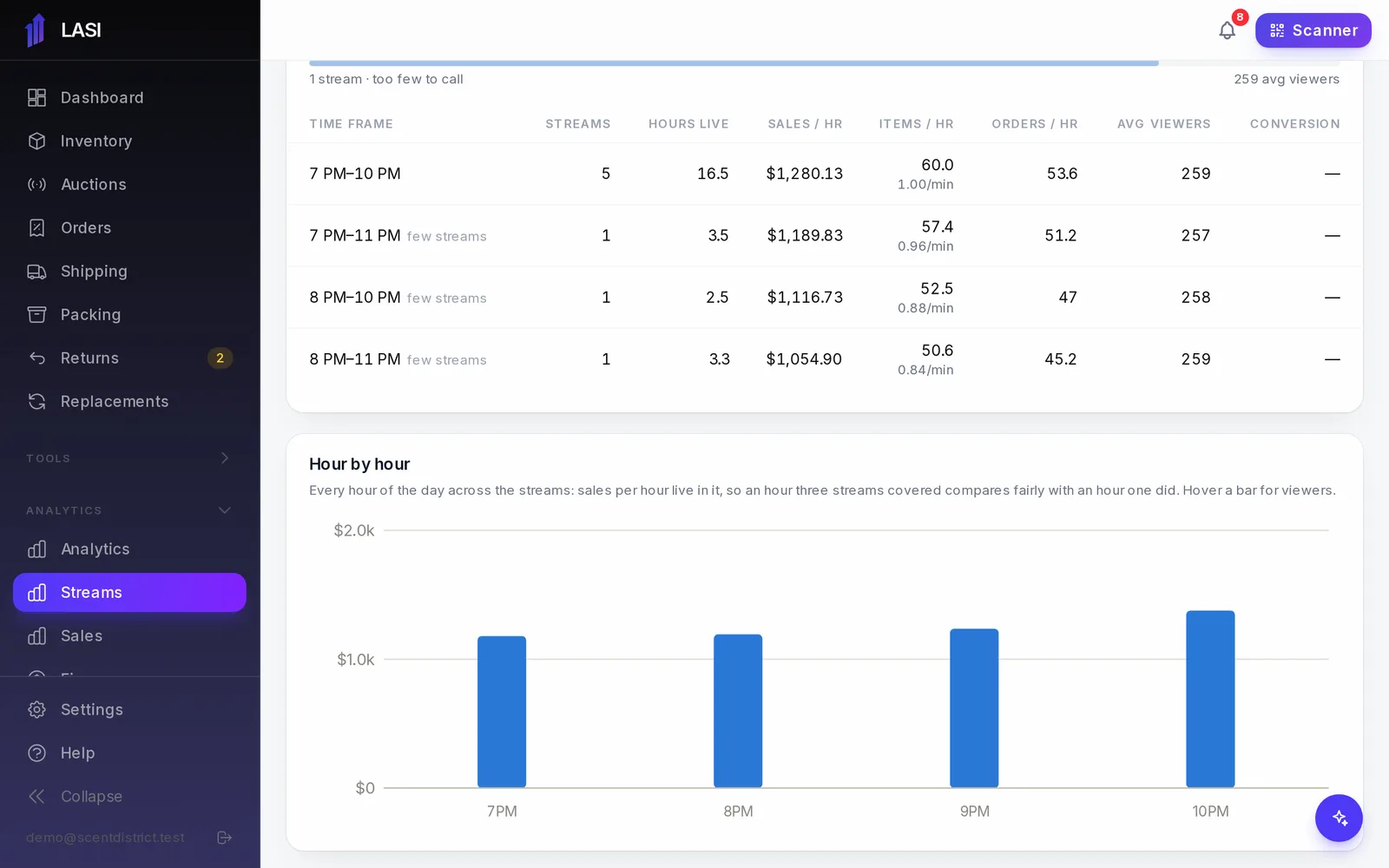Select the 7 PM–11 PM row
Image resolution: width=1389 pixels, height=868 pixels.
(825, 235)
